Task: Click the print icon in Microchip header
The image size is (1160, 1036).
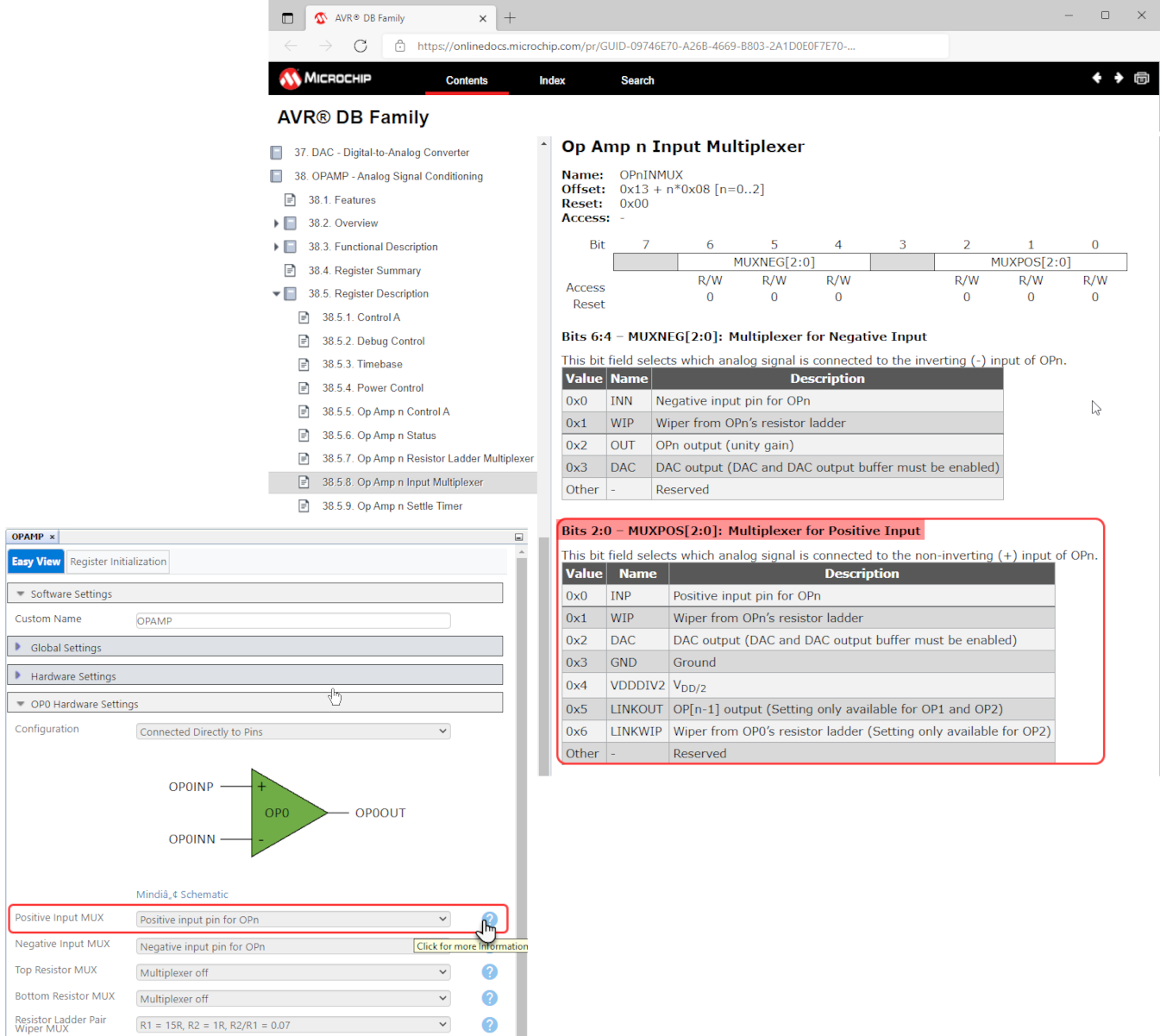Action: tap(1141, 78)
